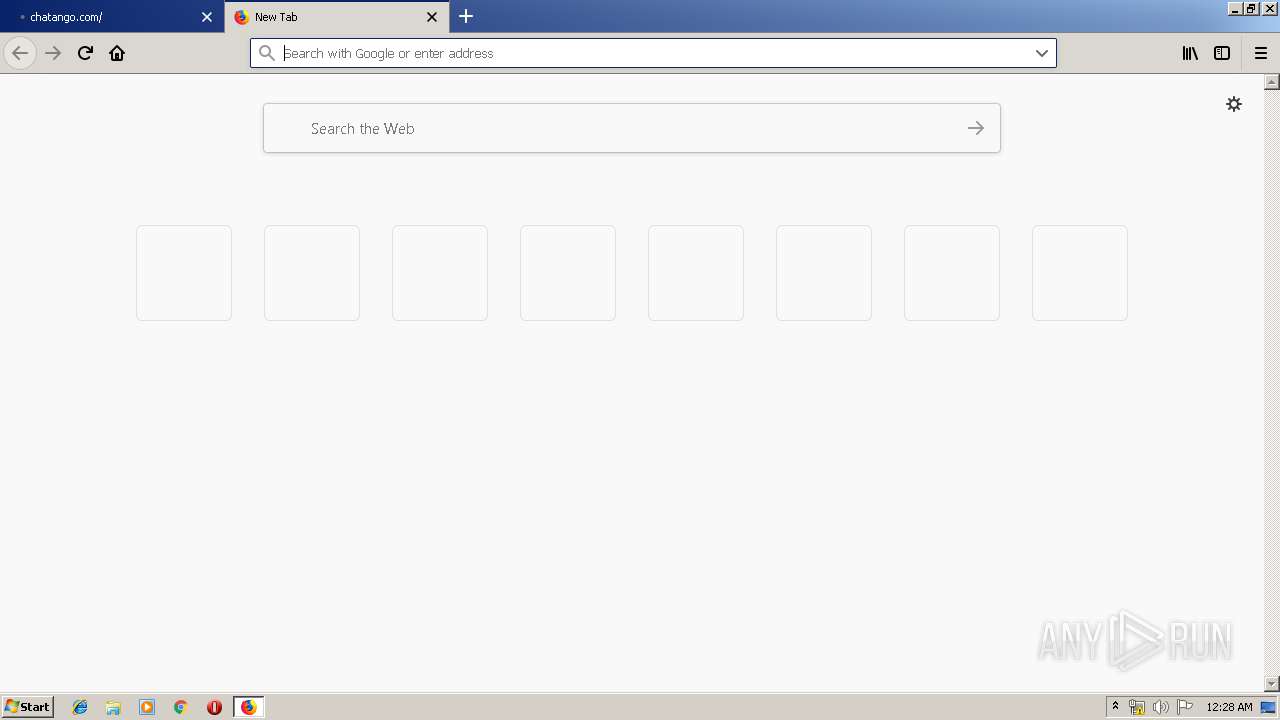Launch Opera from the taskbar
Screen dimensions: 1280x720
(214, 707)
